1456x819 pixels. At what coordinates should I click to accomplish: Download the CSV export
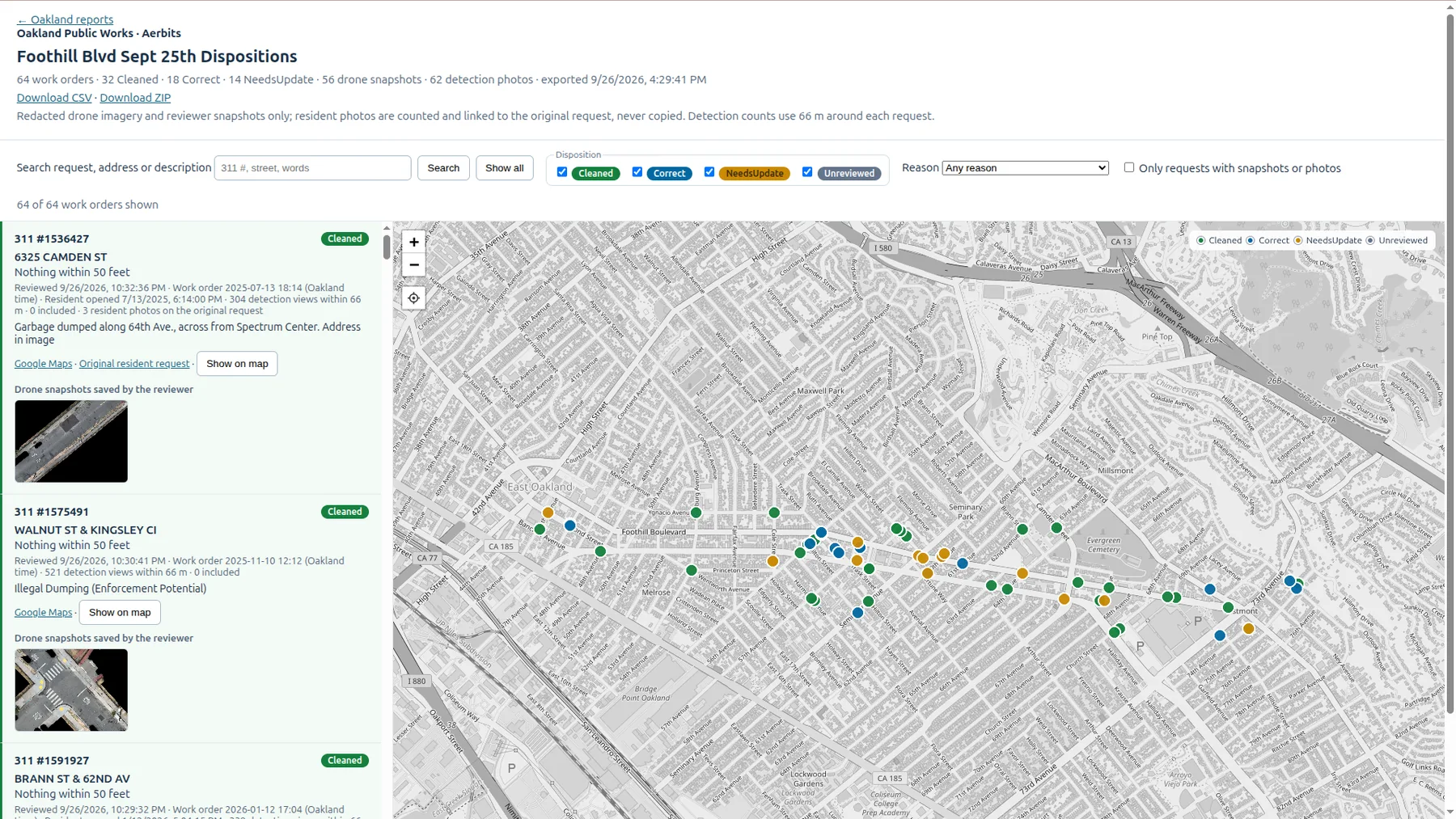click(54, 97)
